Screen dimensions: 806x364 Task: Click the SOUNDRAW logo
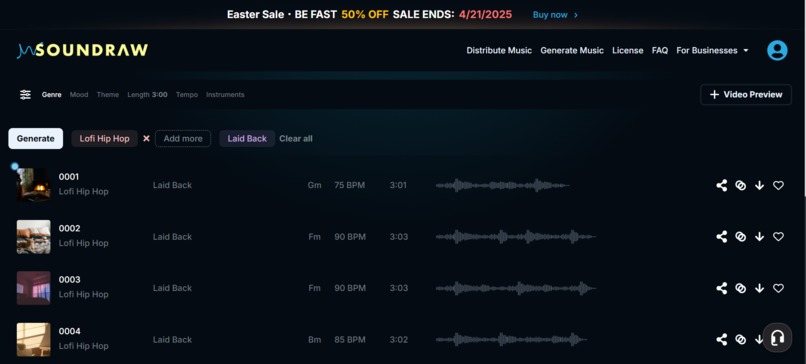click(x=82, y=50)
